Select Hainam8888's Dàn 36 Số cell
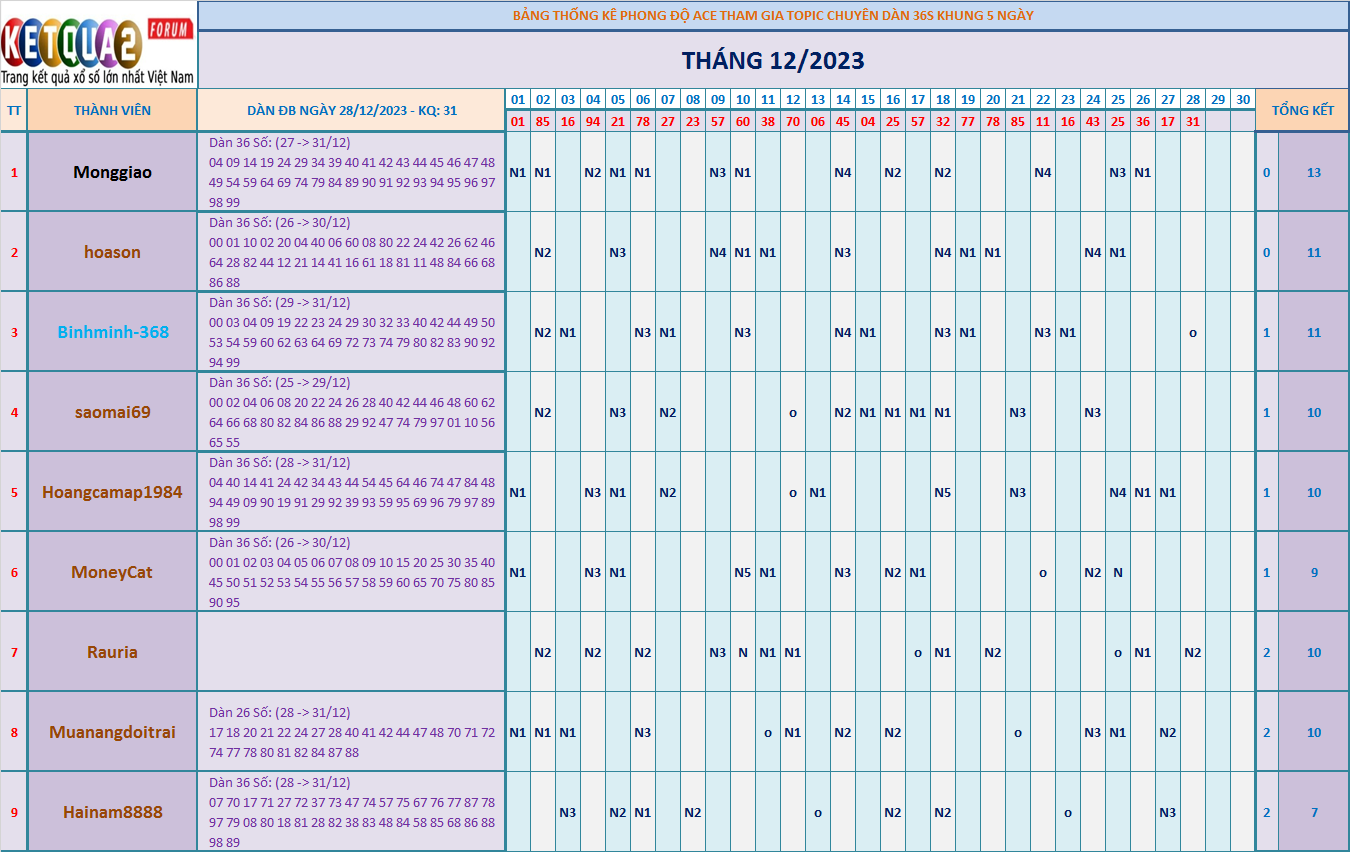 point(352,812)
